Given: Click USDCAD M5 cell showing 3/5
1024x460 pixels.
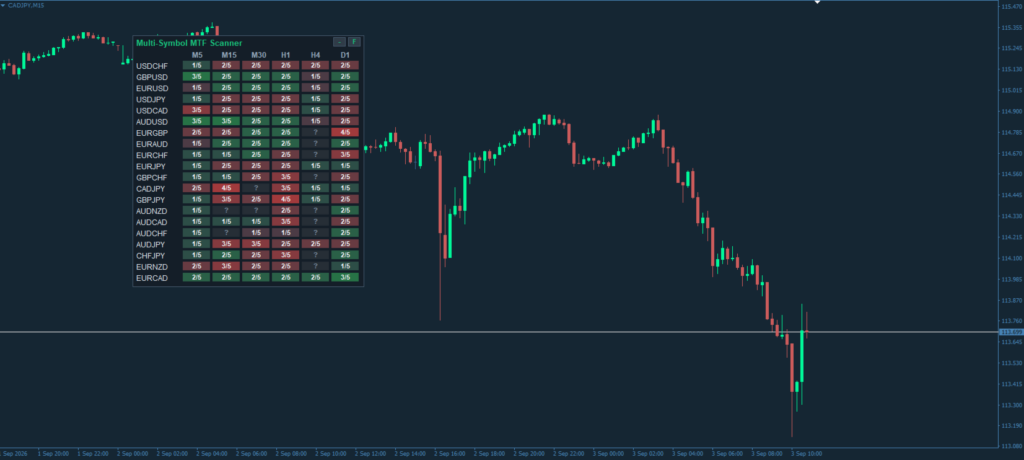Looking at the screenshot, I should (197, 110).
